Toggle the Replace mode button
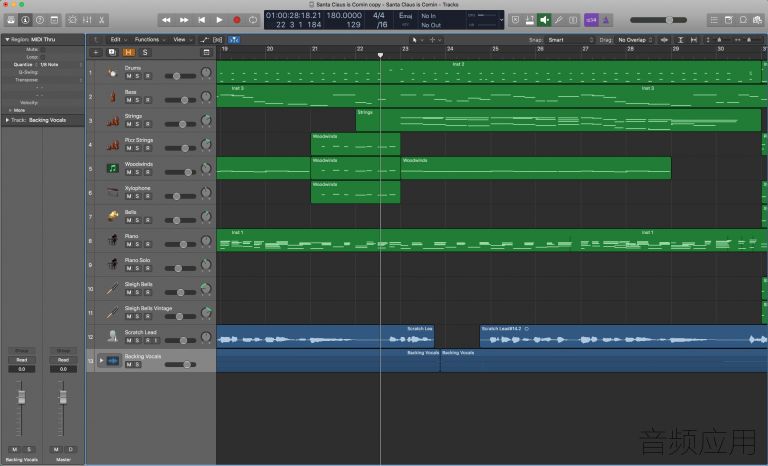Viewport: 768px width, 466px height. click(x=515, y=20)
